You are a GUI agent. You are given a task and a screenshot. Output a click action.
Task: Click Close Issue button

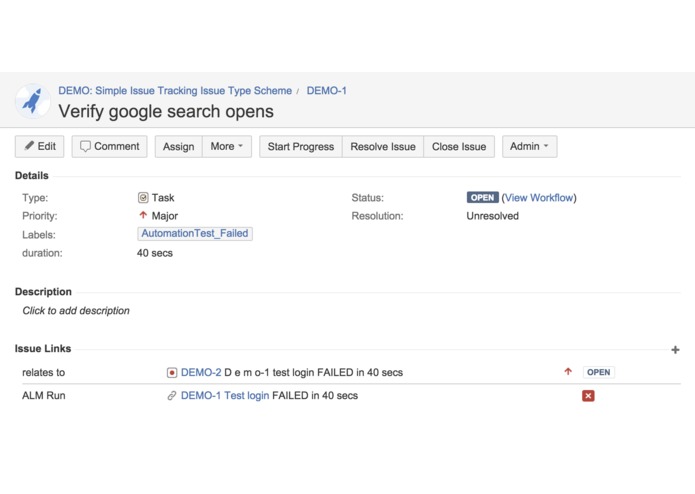click(459, 147)
